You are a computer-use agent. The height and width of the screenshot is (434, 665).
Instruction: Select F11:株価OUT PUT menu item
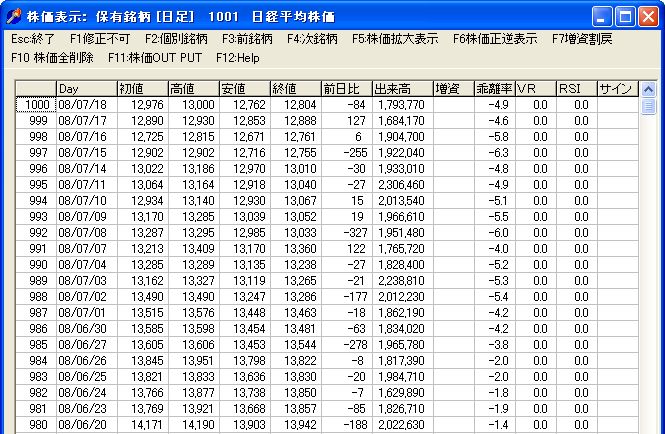coord(155,58)
